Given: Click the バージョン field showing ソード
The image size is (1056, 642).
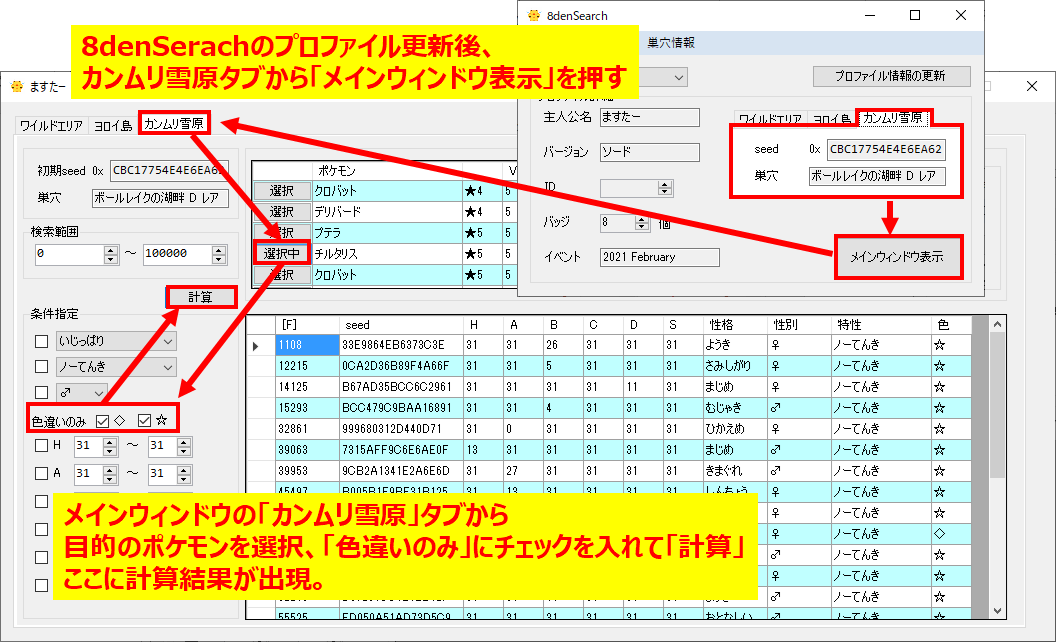Looking at the screenshot, I should (649, 152).
